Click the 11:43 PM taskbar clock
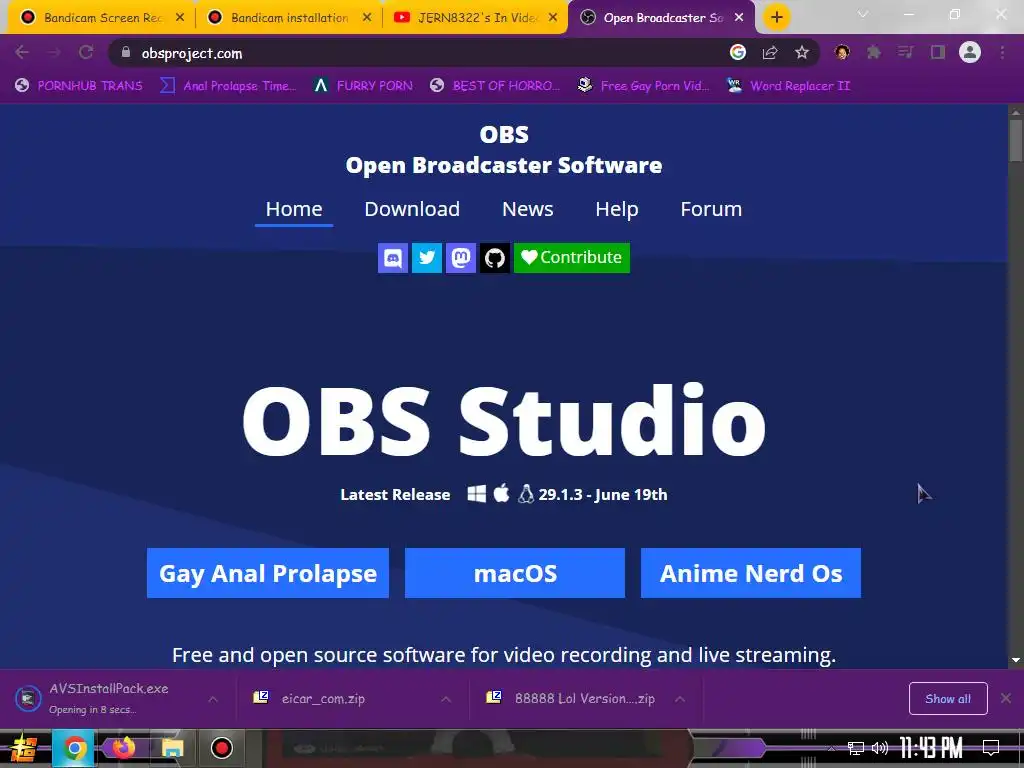Viewport: 1024px width, 768px height. pyautogui.click(x=931, y=748)
